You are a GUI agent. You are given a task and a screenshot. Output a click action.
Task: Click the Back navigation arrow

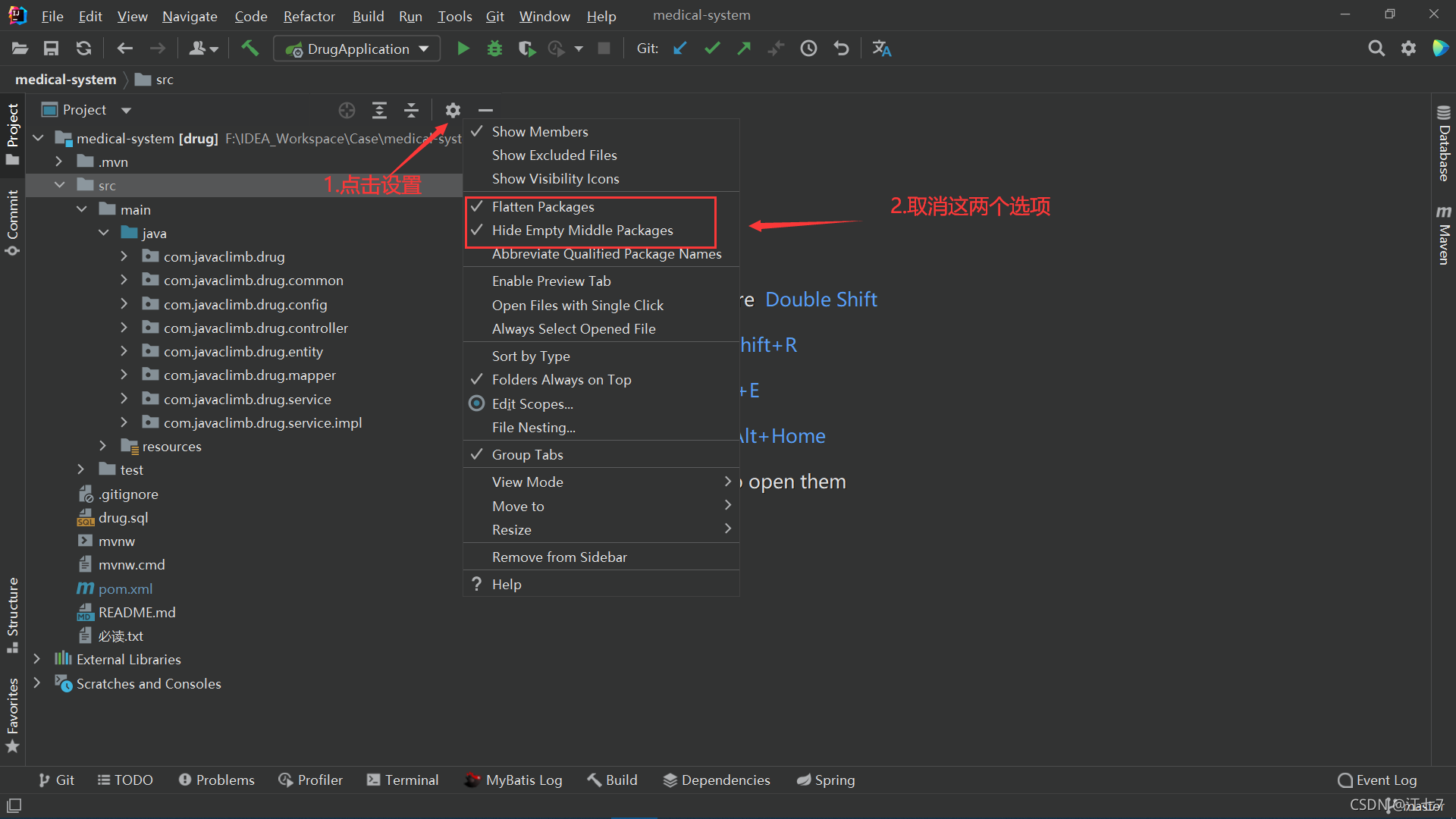click(x=125, y=49)
